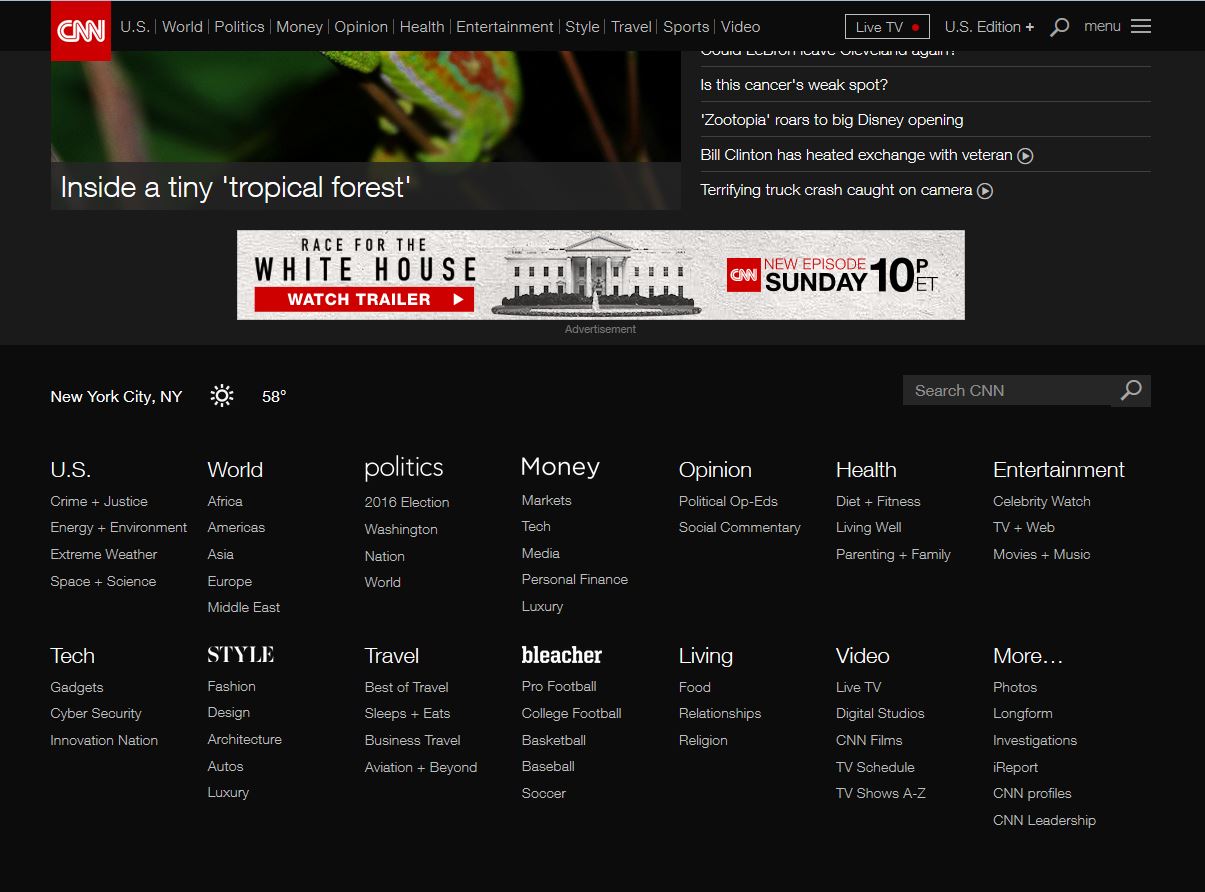The image size is (1205, 892).
Task: Open the search magnifier in top navigation
Action: click(1060, 27)
